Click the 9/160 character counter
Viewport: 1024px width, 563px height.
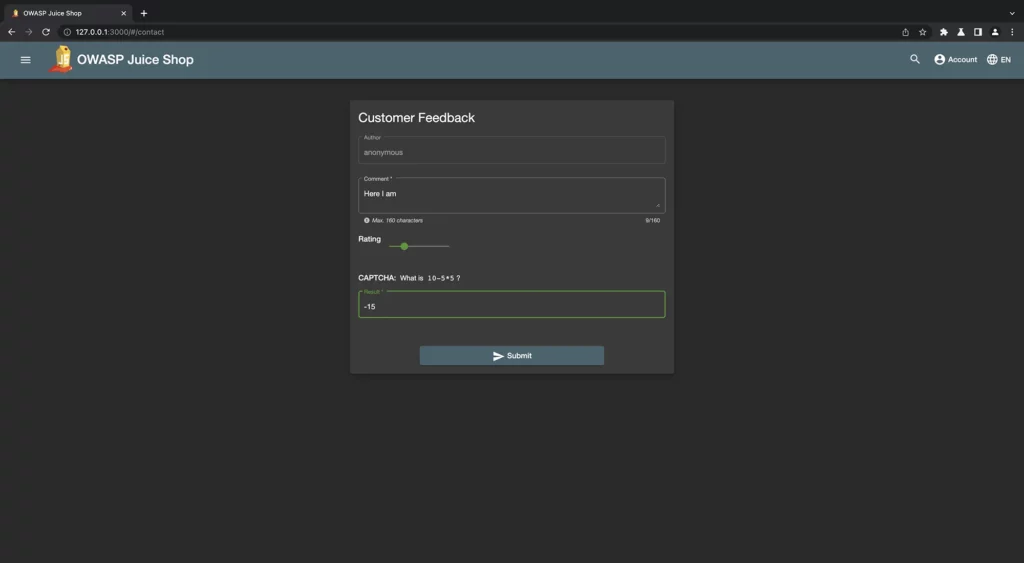(x=652, y=221)
